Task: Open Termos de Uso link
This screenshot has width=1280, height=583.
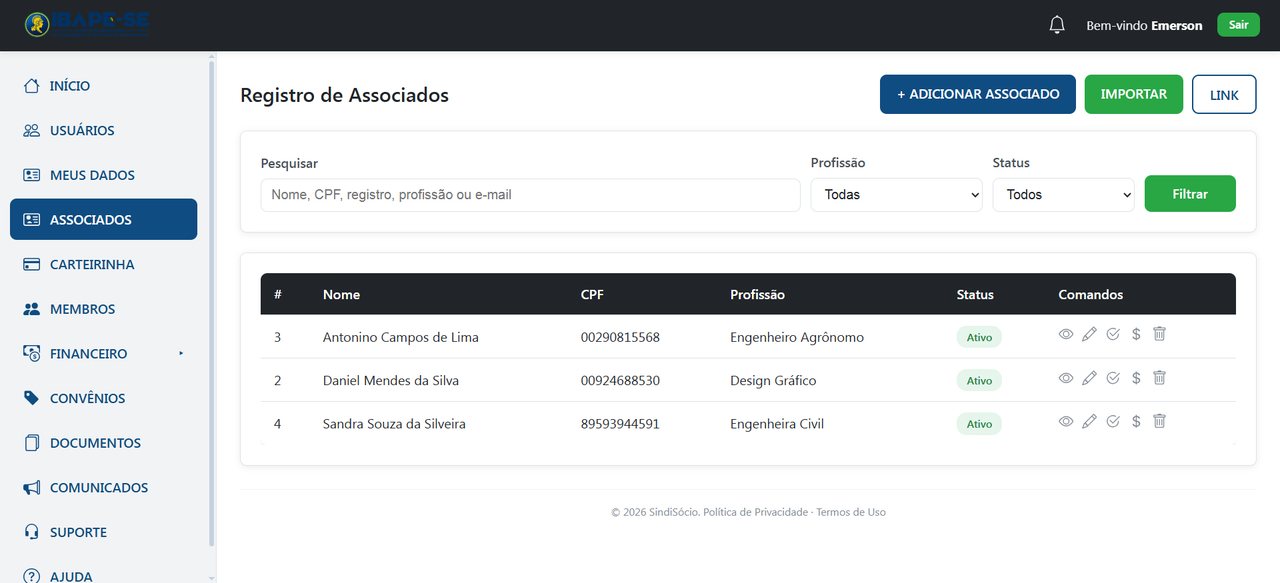Action: tap(851, 512)
